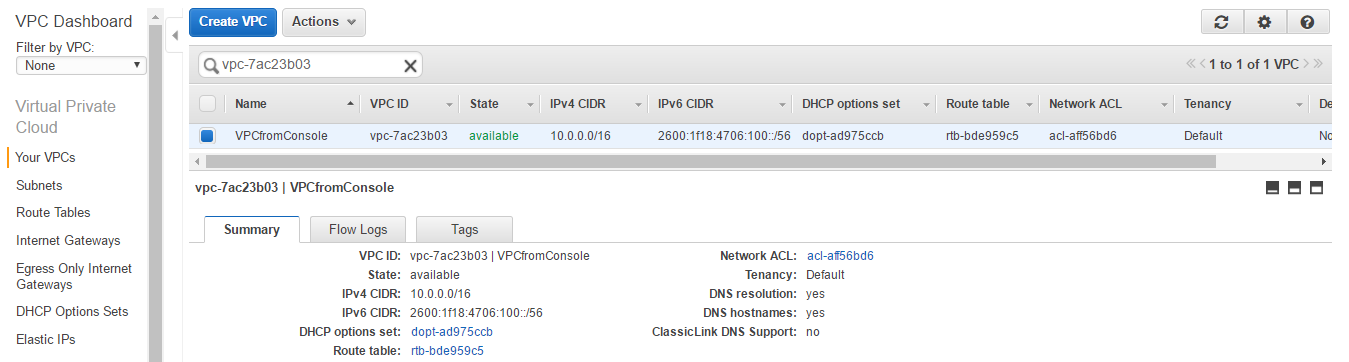Image resolution: width=1349 pixels, height=362 pixels.
Task: Switch to the Tags tab
Action: 464,229
